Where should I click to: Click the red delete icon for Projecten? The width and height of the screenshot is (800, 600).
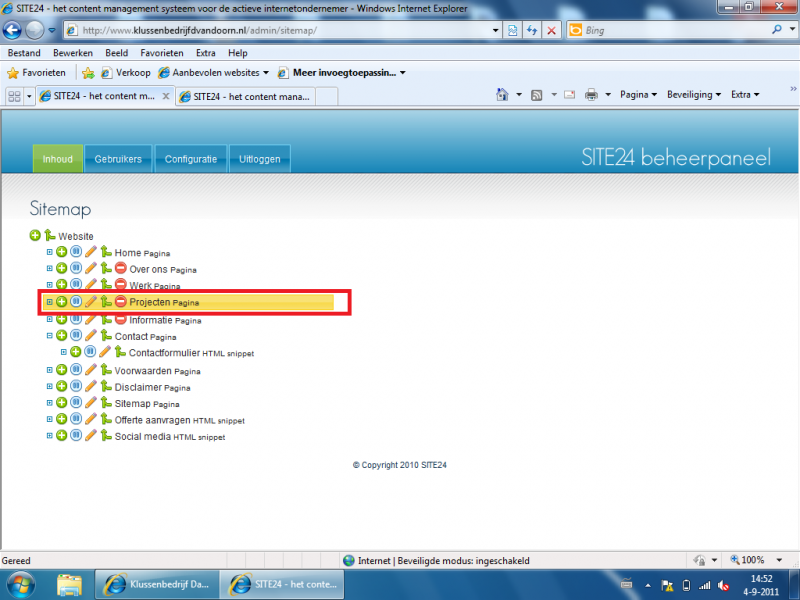point(120,302)
